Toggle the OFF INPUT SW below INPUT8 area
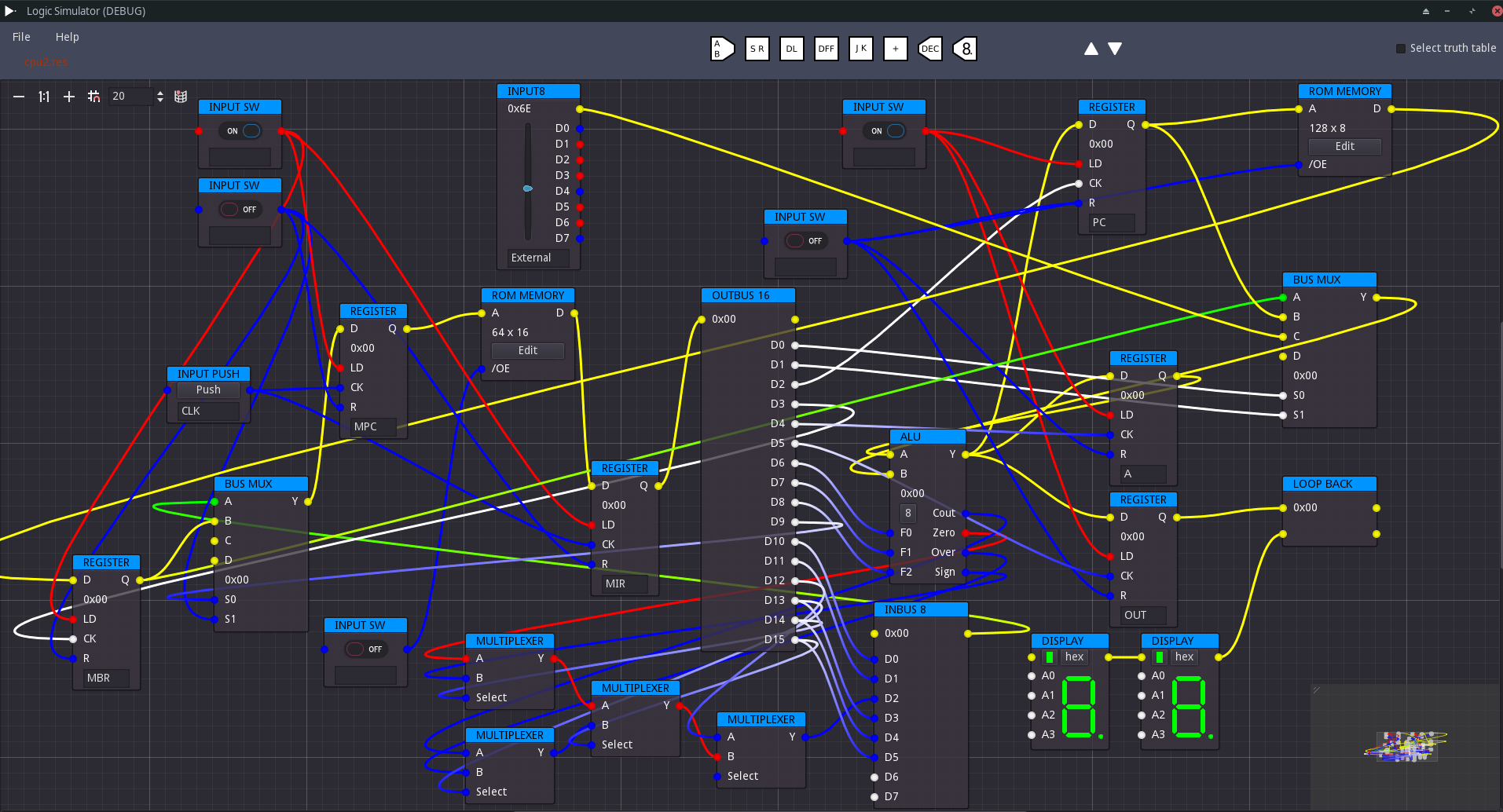This screenshot has width=1503, height=812. [x=806, y=241]
